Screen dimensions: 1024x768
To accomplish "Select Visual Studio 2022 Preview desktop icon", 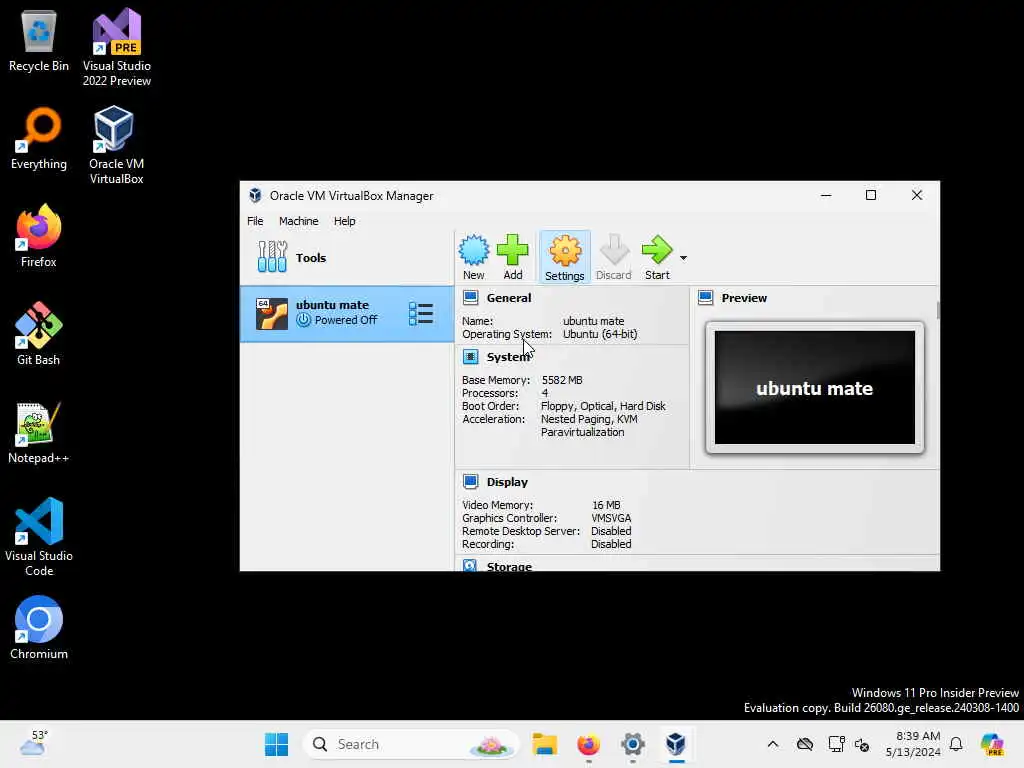I will tap(117, 47).
